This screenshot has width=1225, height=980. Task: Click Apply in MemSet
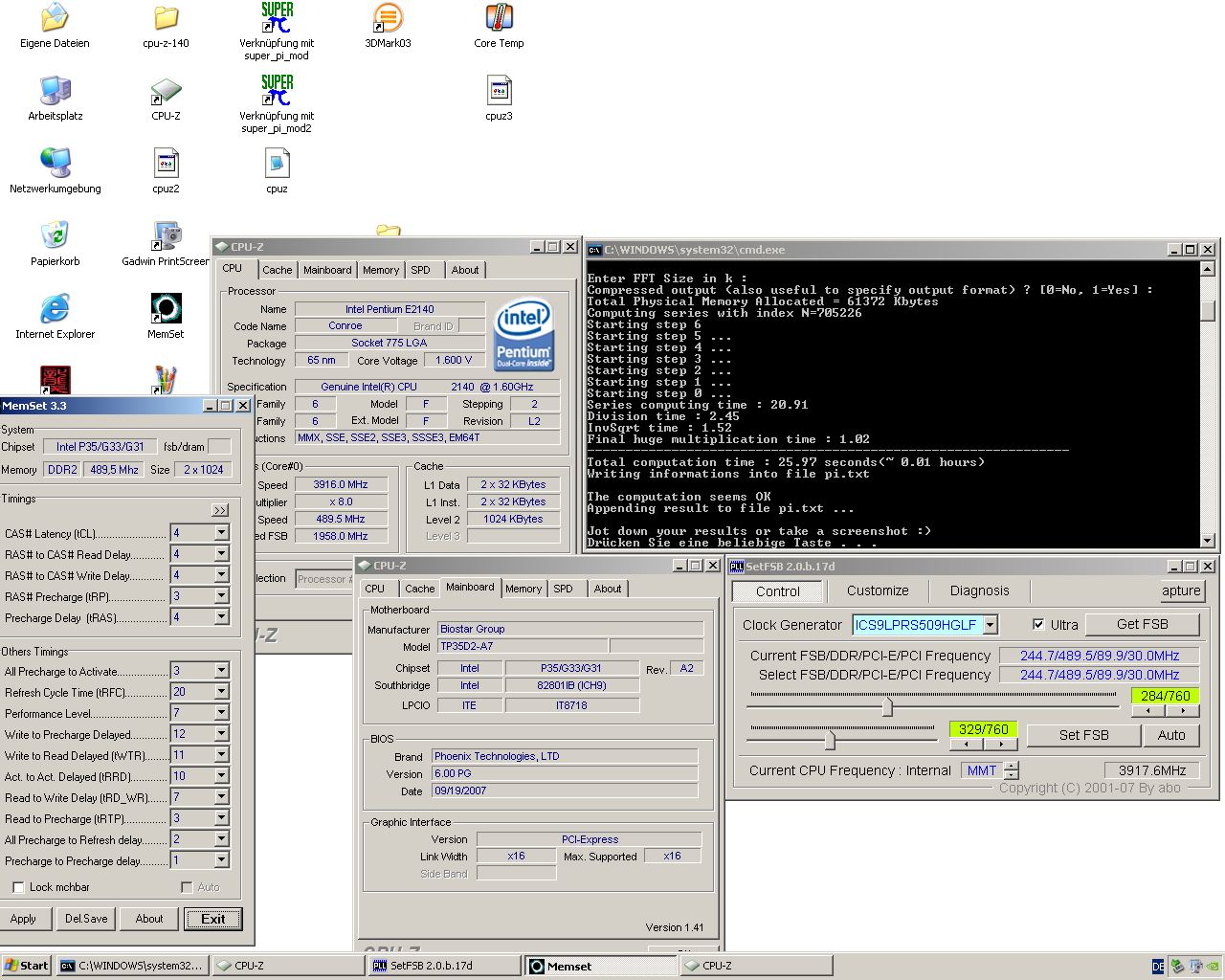[x=23, y=919]
